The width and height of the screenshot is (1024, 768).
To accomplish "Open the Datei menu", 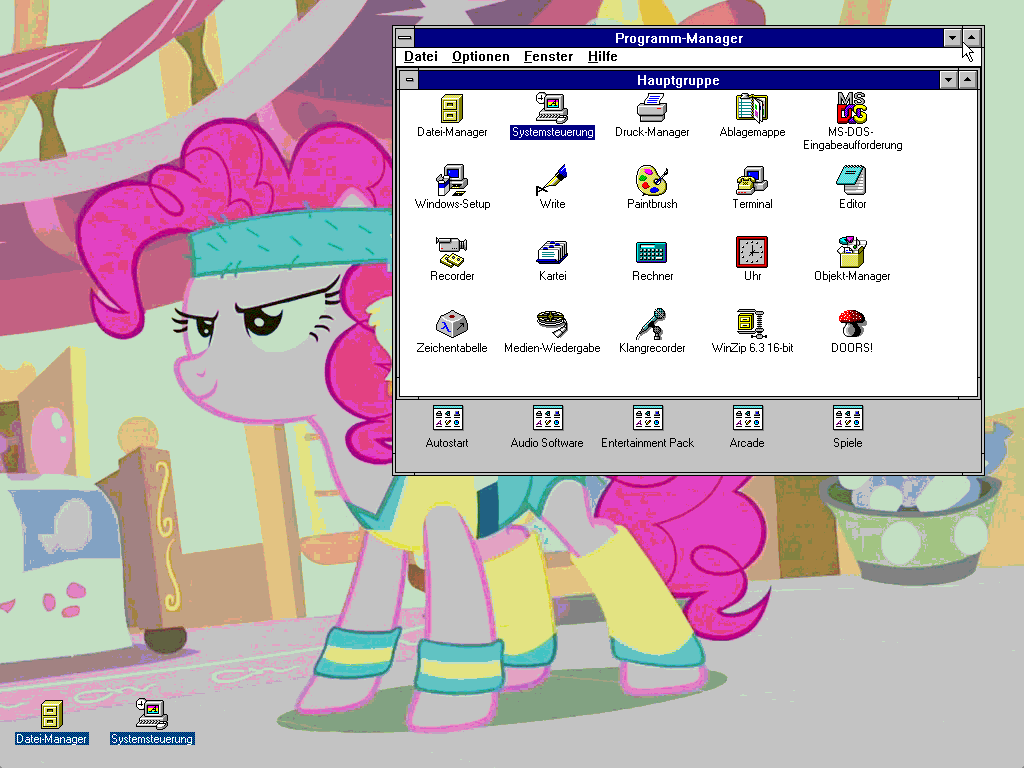I will (x=421, y=57).
